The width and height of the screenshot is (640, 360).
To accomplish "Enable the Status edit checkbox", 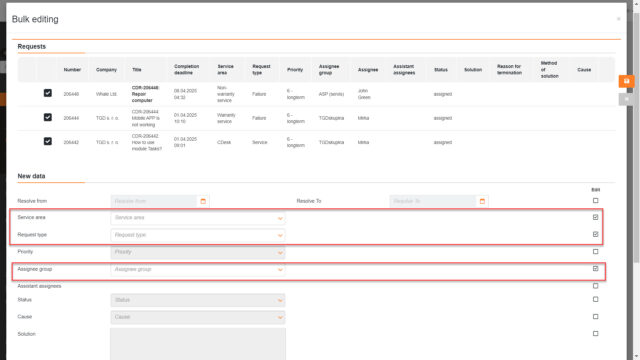I will (596, 299).
